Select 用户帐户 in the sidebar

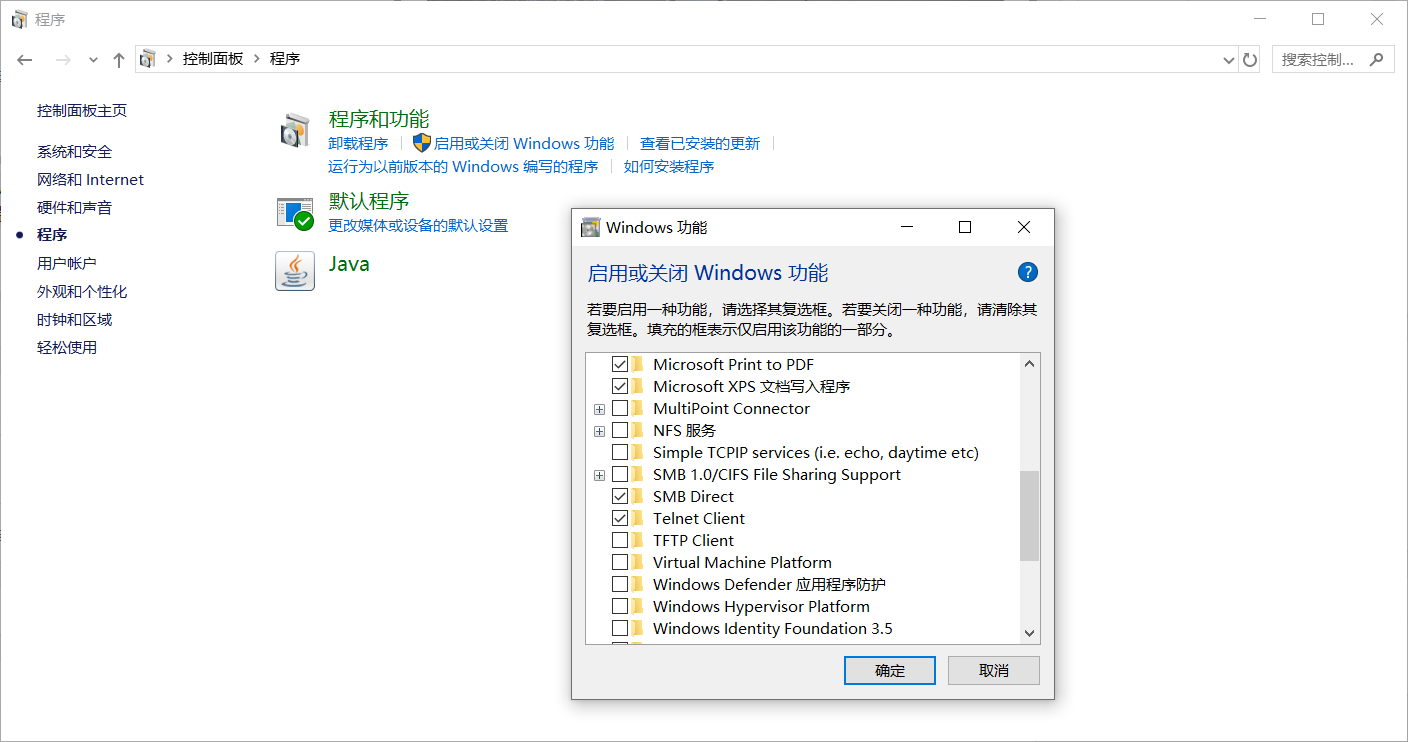pyautogui.click(x=66, y=263)
